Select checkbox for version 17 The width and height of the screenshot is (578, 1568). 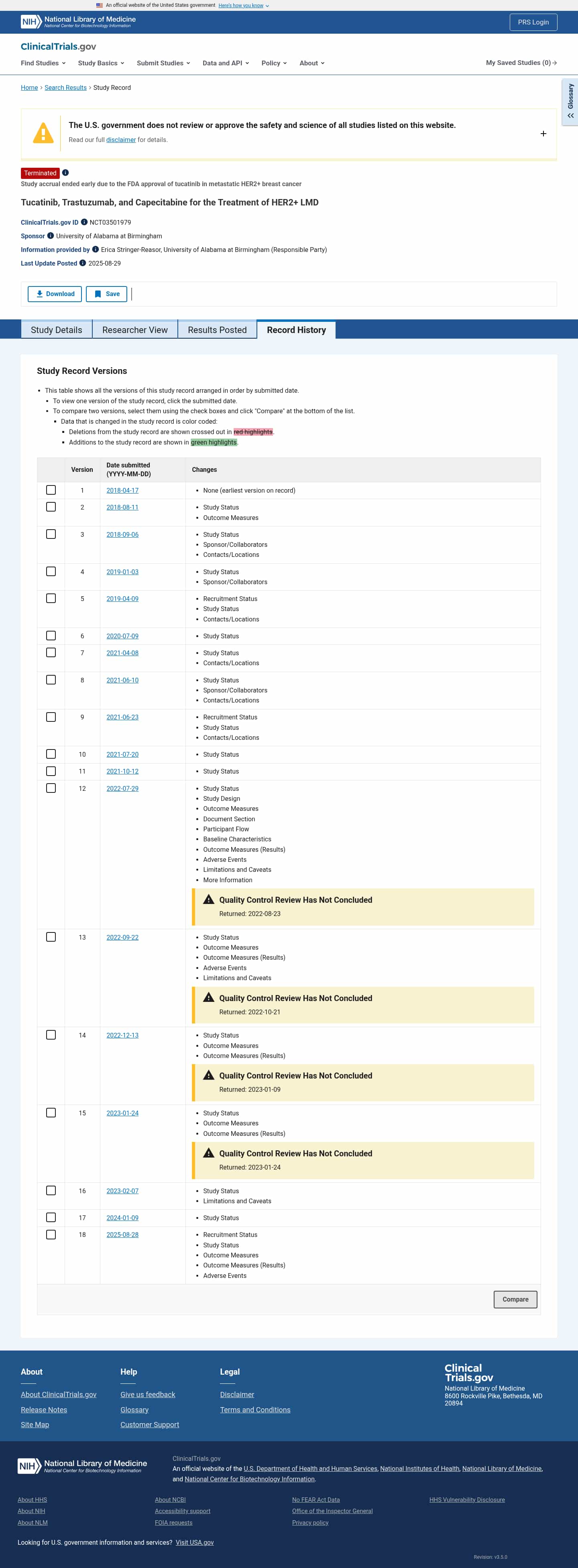click(x=51, y=1217)
